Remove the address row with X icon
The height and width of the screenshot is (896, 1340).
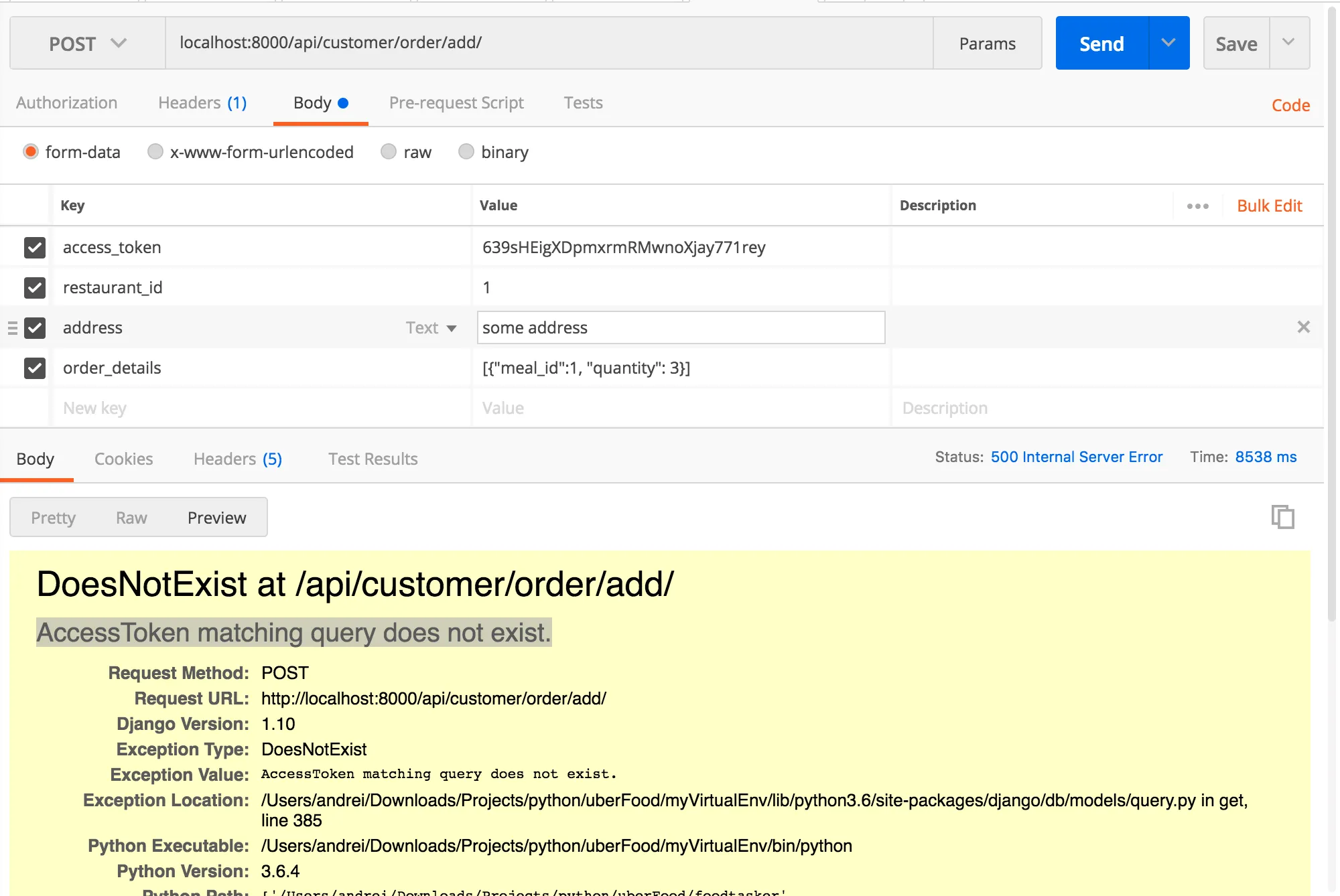[x=1303, y=327]
